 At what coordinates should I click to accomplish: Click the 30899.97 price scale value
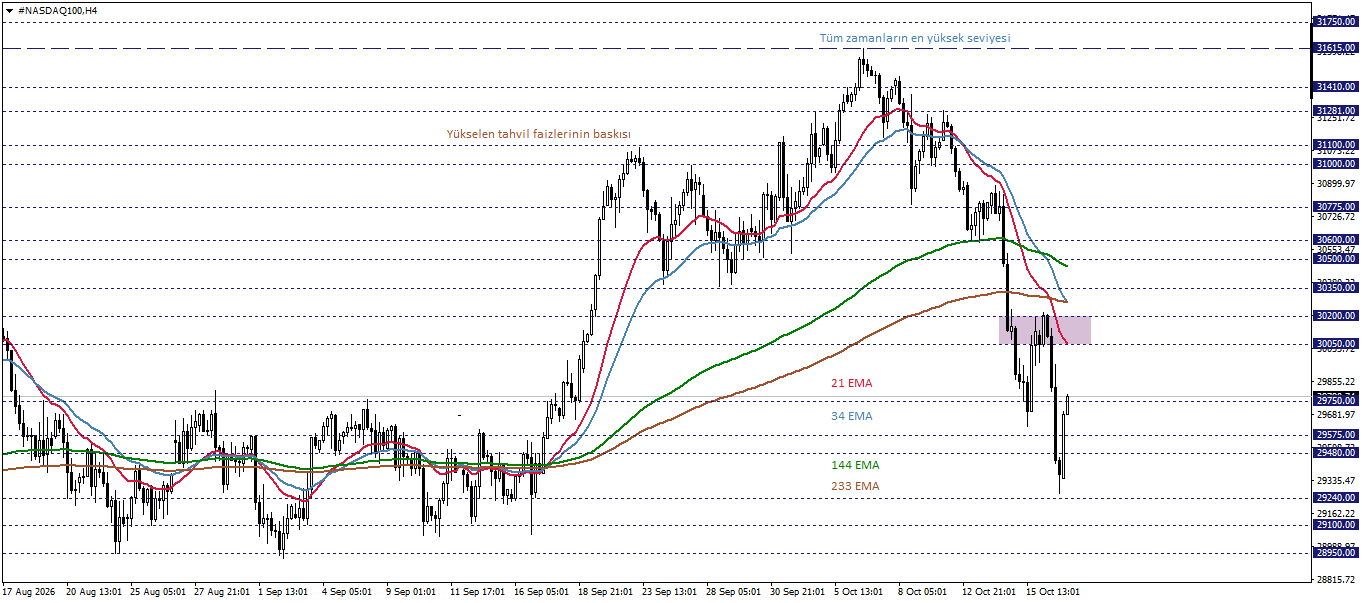tap(1336, 184)
